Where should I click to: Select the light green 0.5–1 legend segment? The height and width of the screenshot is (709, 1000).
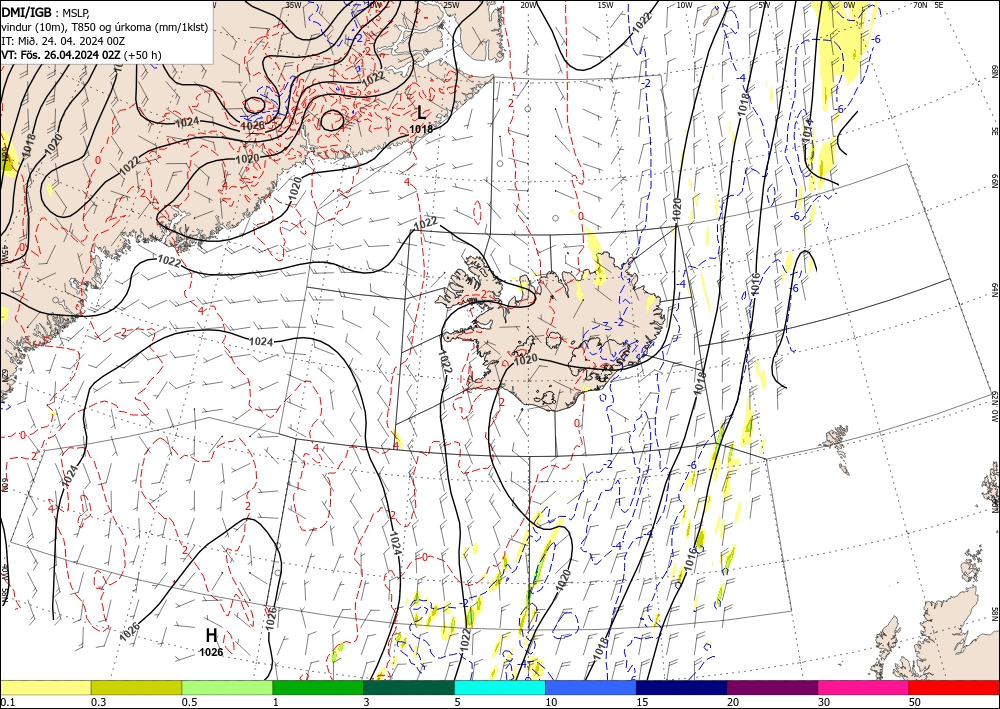coord(227,687)
